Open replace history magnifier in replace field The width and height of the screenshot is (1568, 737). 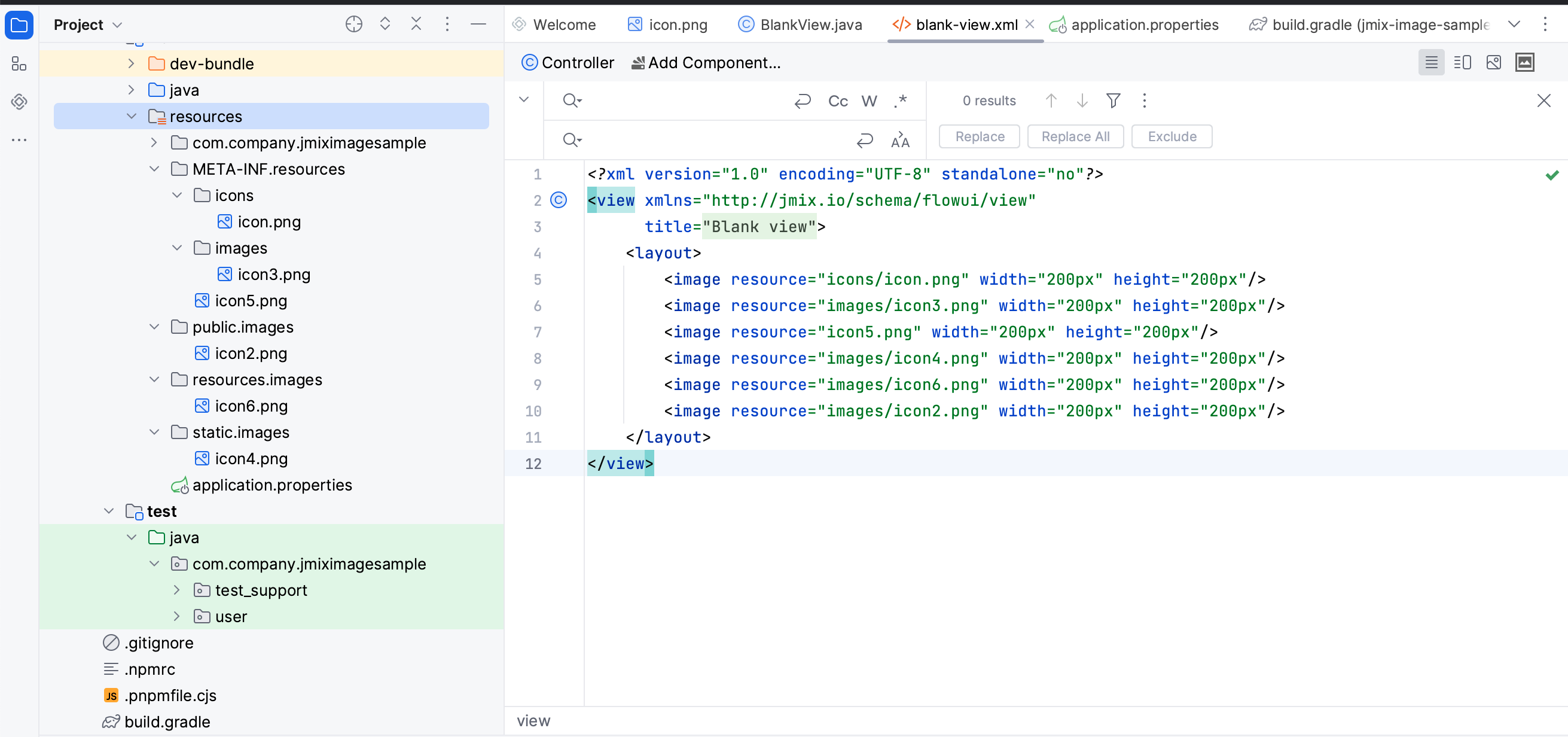coord(572,140)
